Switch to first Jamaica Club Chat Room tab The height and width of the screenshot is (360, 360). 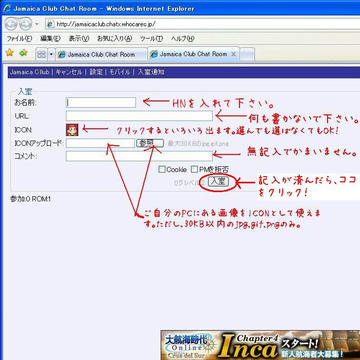[x=101, y=54]
